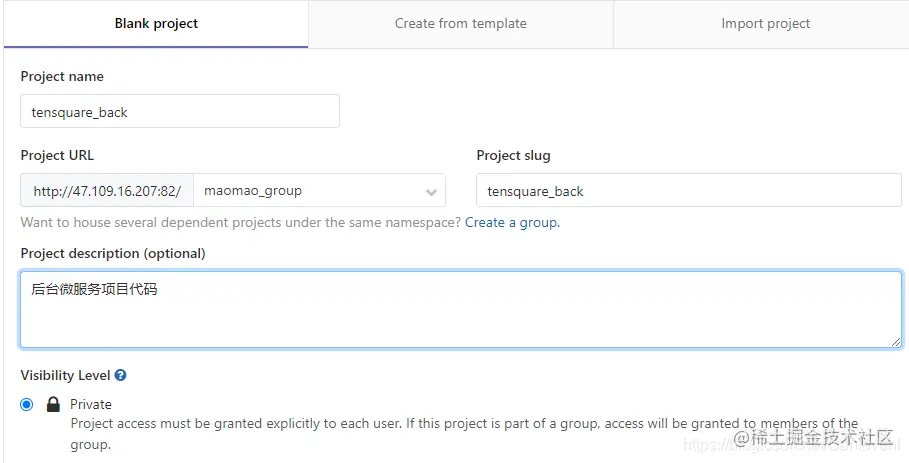Viewport: 909px width, 463px height.
Task: Click the lock icon beside Private
Action: point(53,404)
